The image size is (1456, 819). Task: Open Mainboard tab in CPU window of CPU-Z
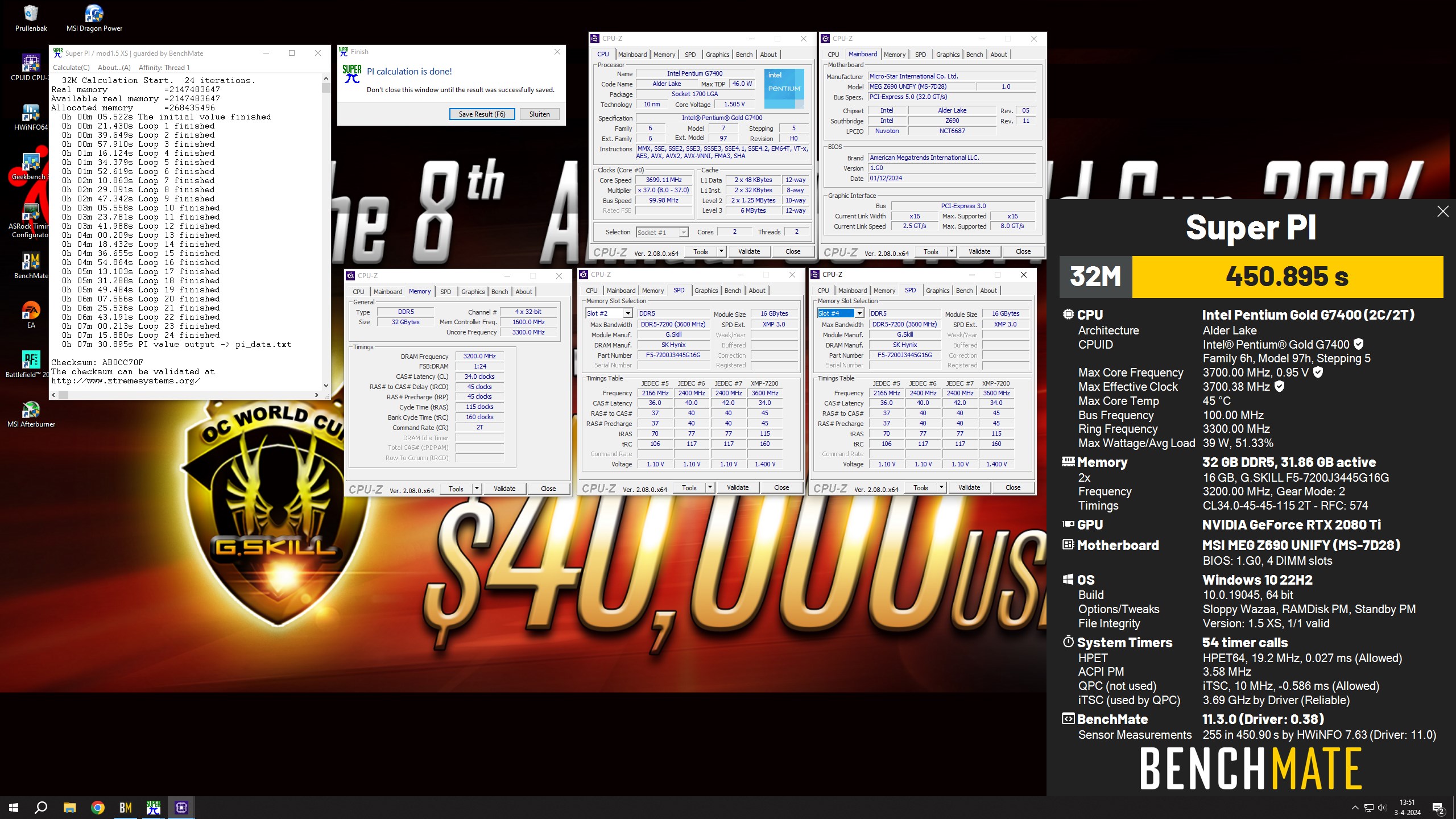click(x=632, y=55)
